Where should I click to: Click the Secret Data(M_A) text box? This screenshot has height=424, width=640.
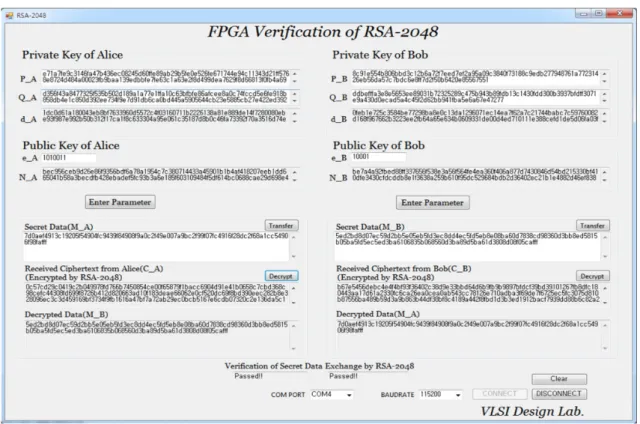click(x=160, y=246)
